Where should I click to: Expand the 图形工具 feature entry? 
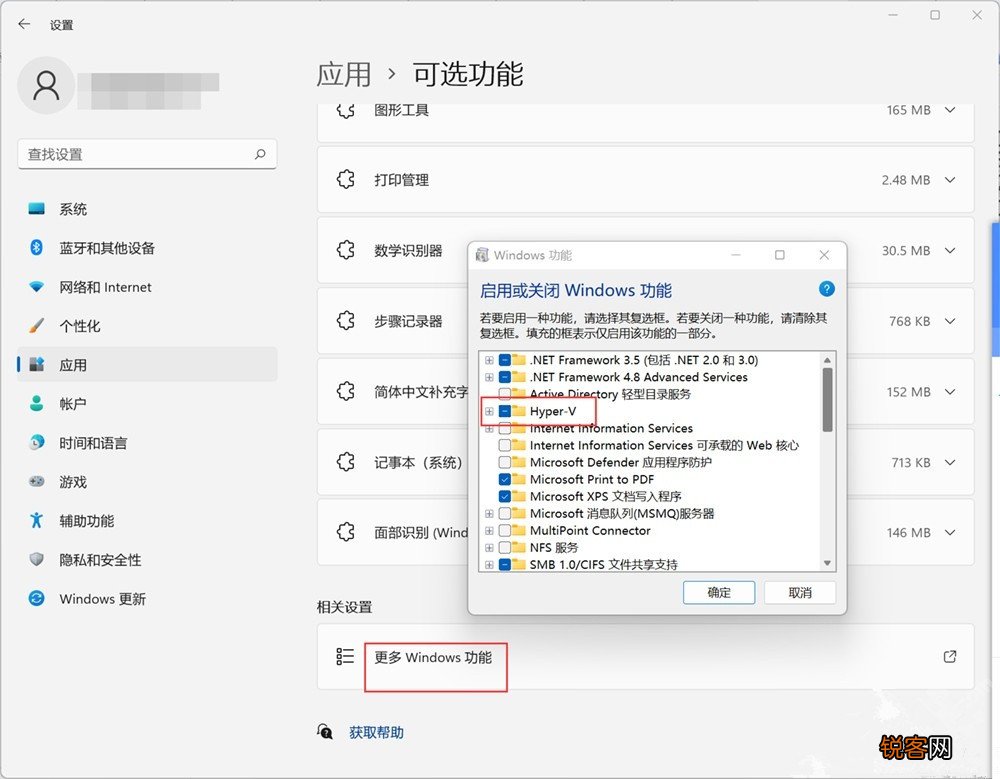[950, 110]
